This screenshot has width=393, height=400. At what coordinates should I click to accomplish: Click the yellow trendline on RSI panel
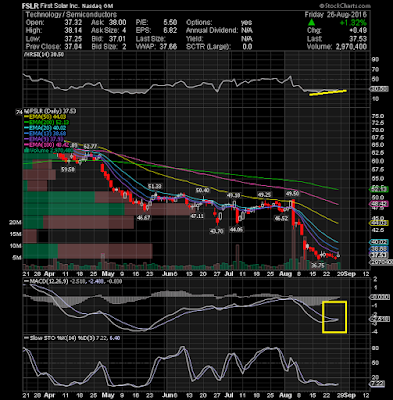(x=328, y=92)
